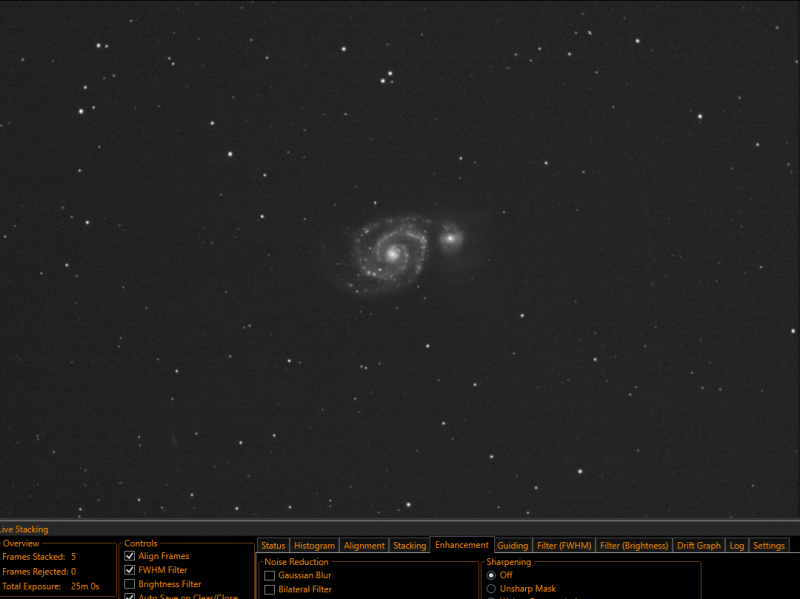This screenshot has height=599, width=800.
Task: Open the Filter (Brightness) tab
Action: point(634,545)
